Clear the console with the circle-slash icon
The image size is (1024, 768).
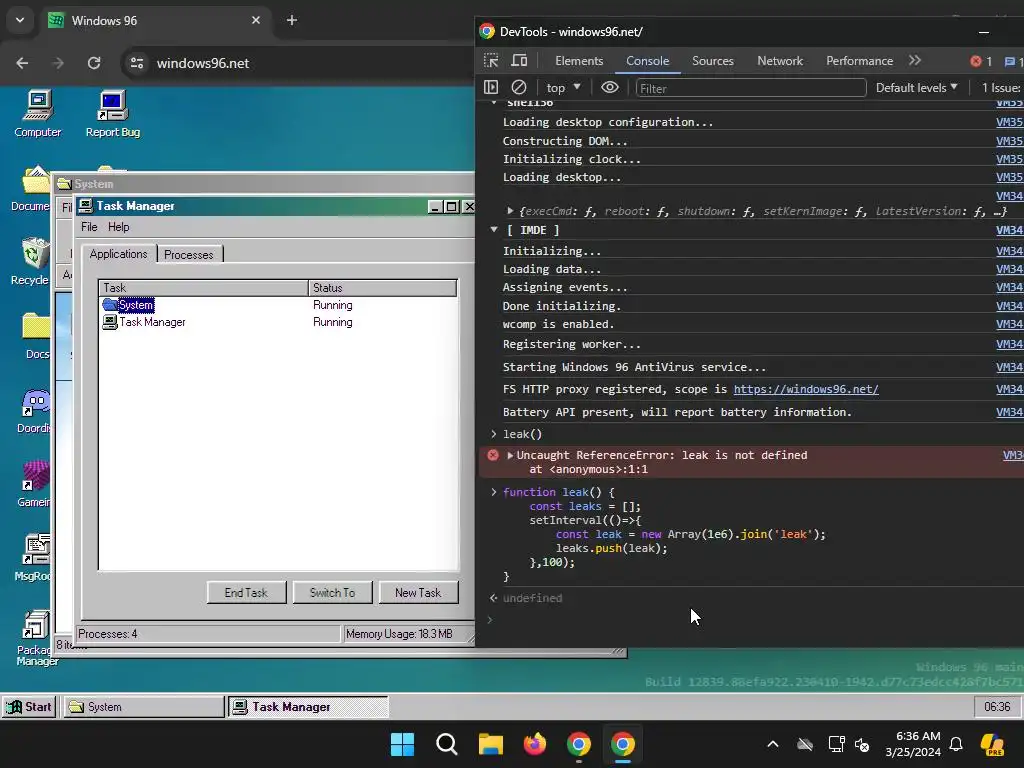coord(519,88)
